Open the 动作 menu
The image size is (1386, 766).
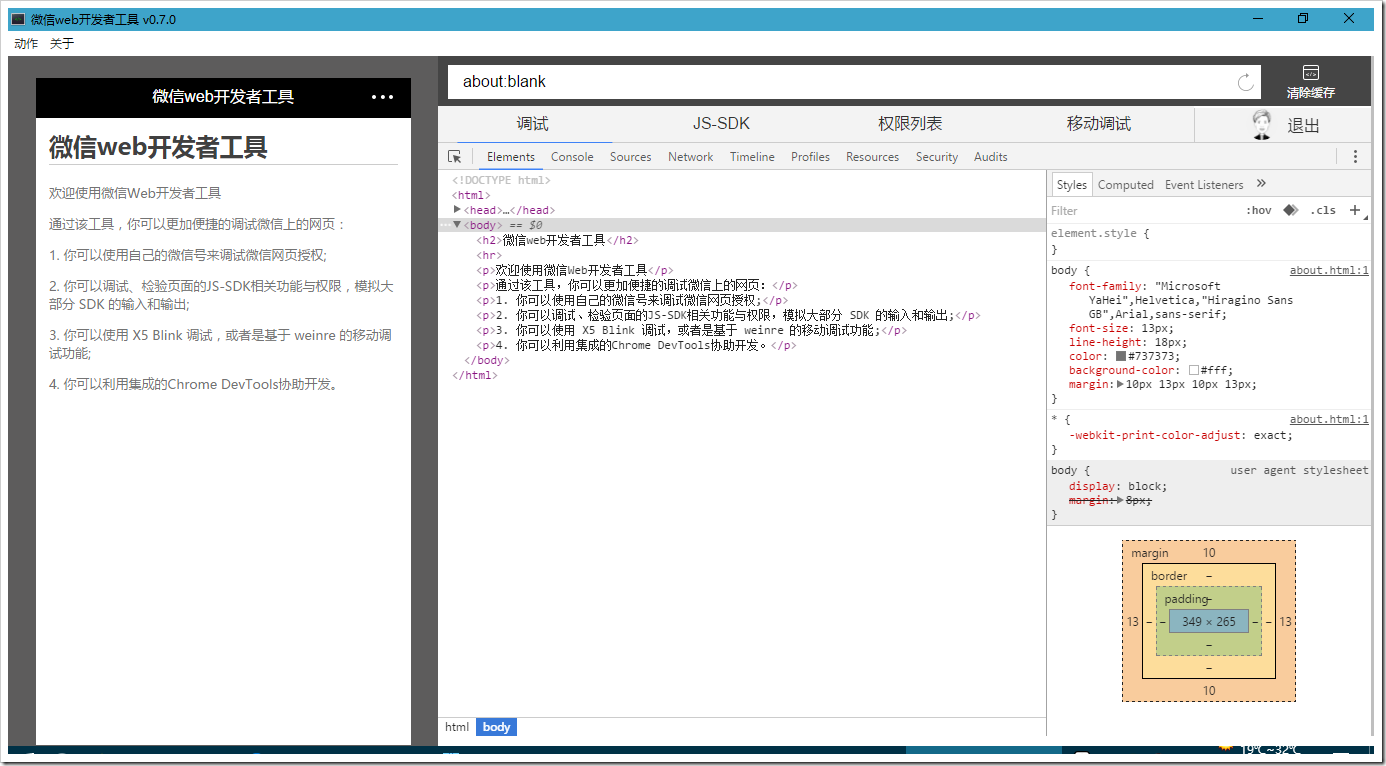(26, 44)
